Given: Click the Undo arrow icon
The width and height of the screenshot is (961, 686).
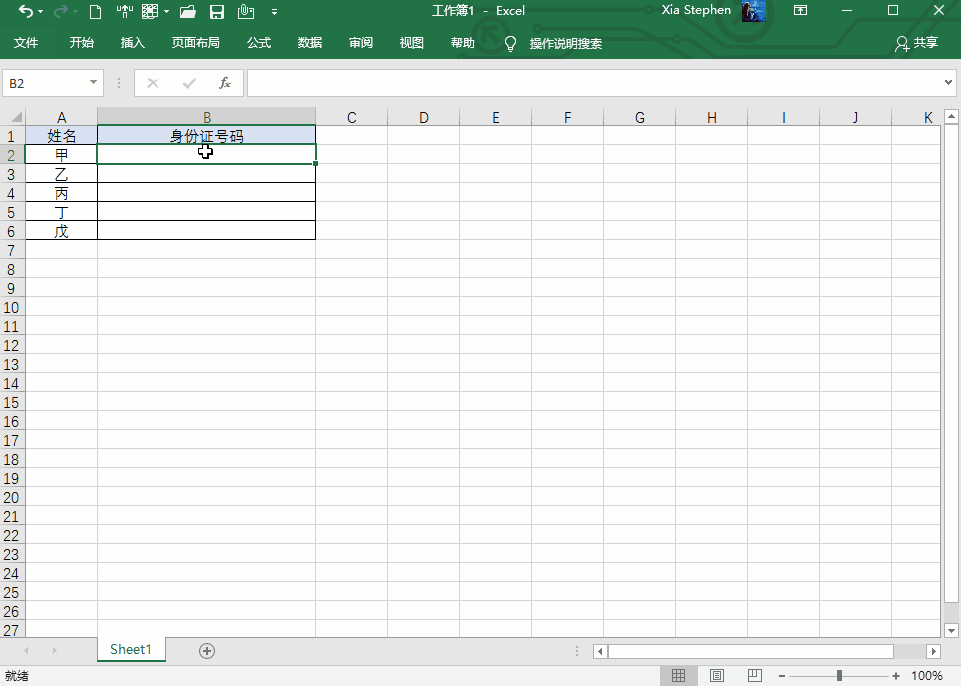Looking at the screenshot, I should (25, 11).
